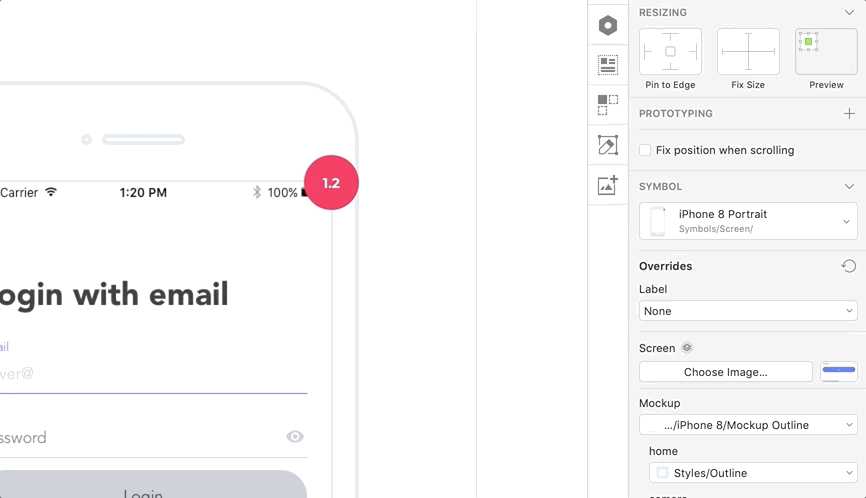Click the Bluetooth icon in phone status bar
The image size is (866, 498).
click(x=257, y=192)
